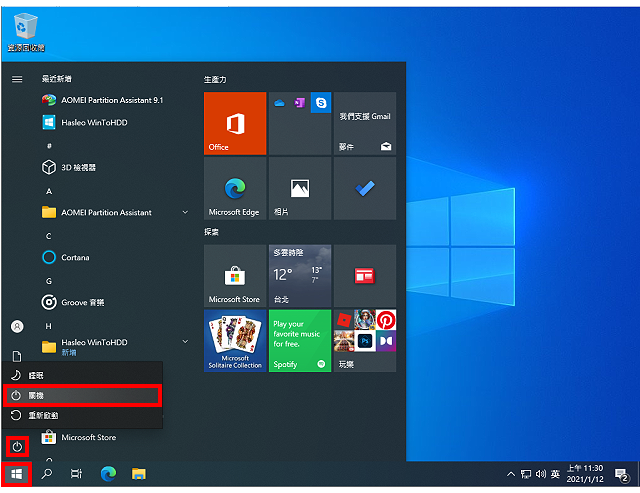Click the letter G section header
The width and height of the screenshot is (640, 493).
49,281
